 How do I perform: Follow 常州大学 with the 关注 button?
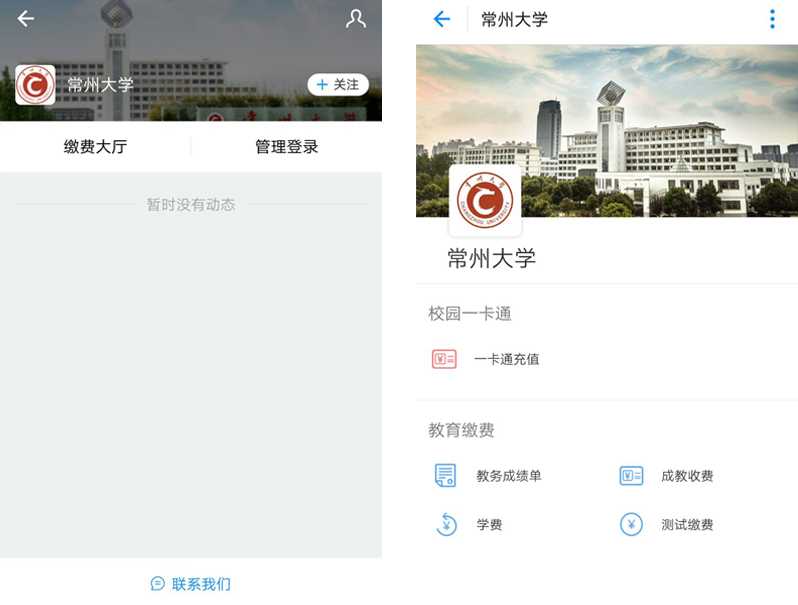338,84
